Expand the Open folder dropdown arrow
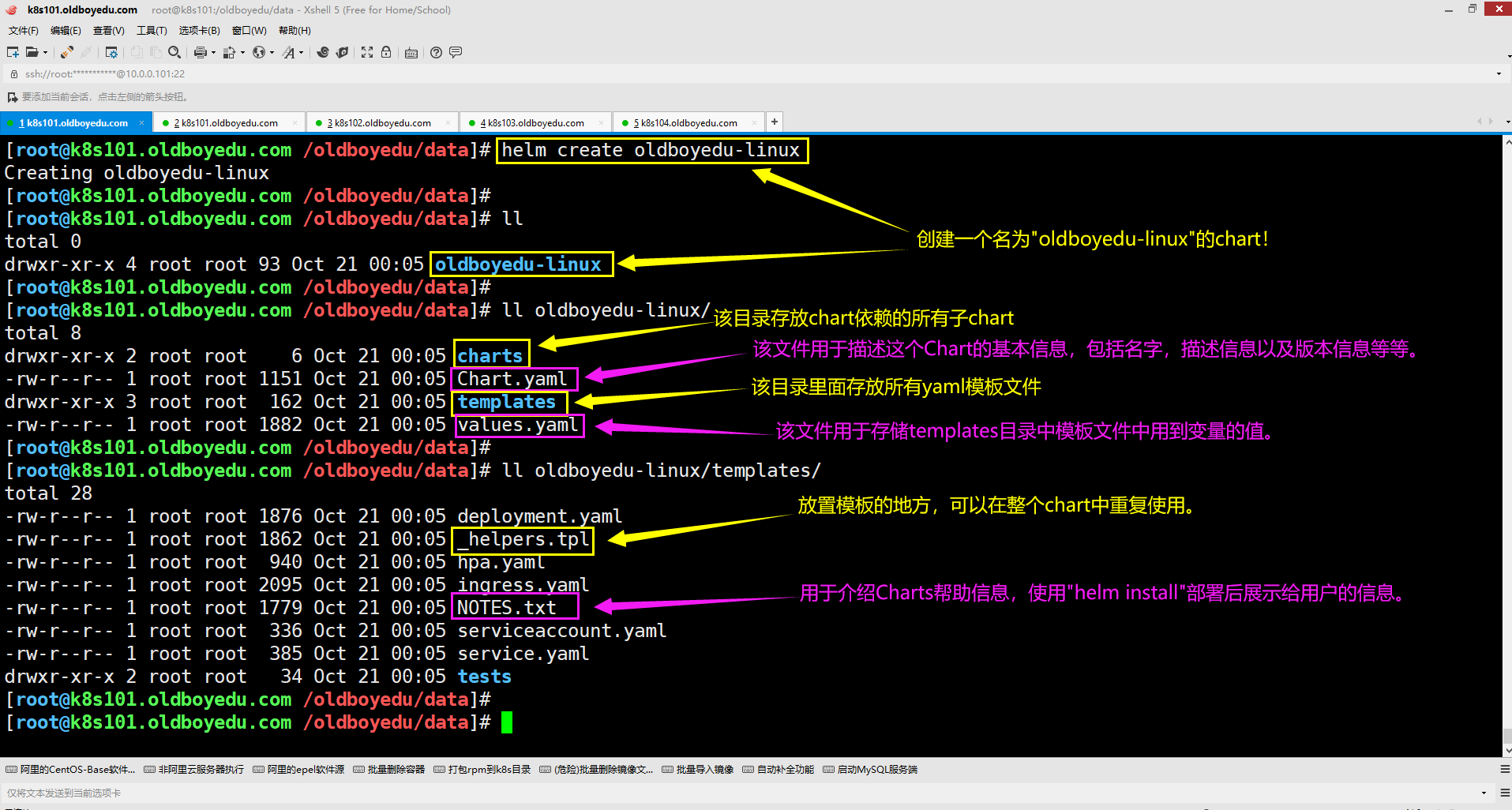The image size is (1512, 810). coord(45,53)
